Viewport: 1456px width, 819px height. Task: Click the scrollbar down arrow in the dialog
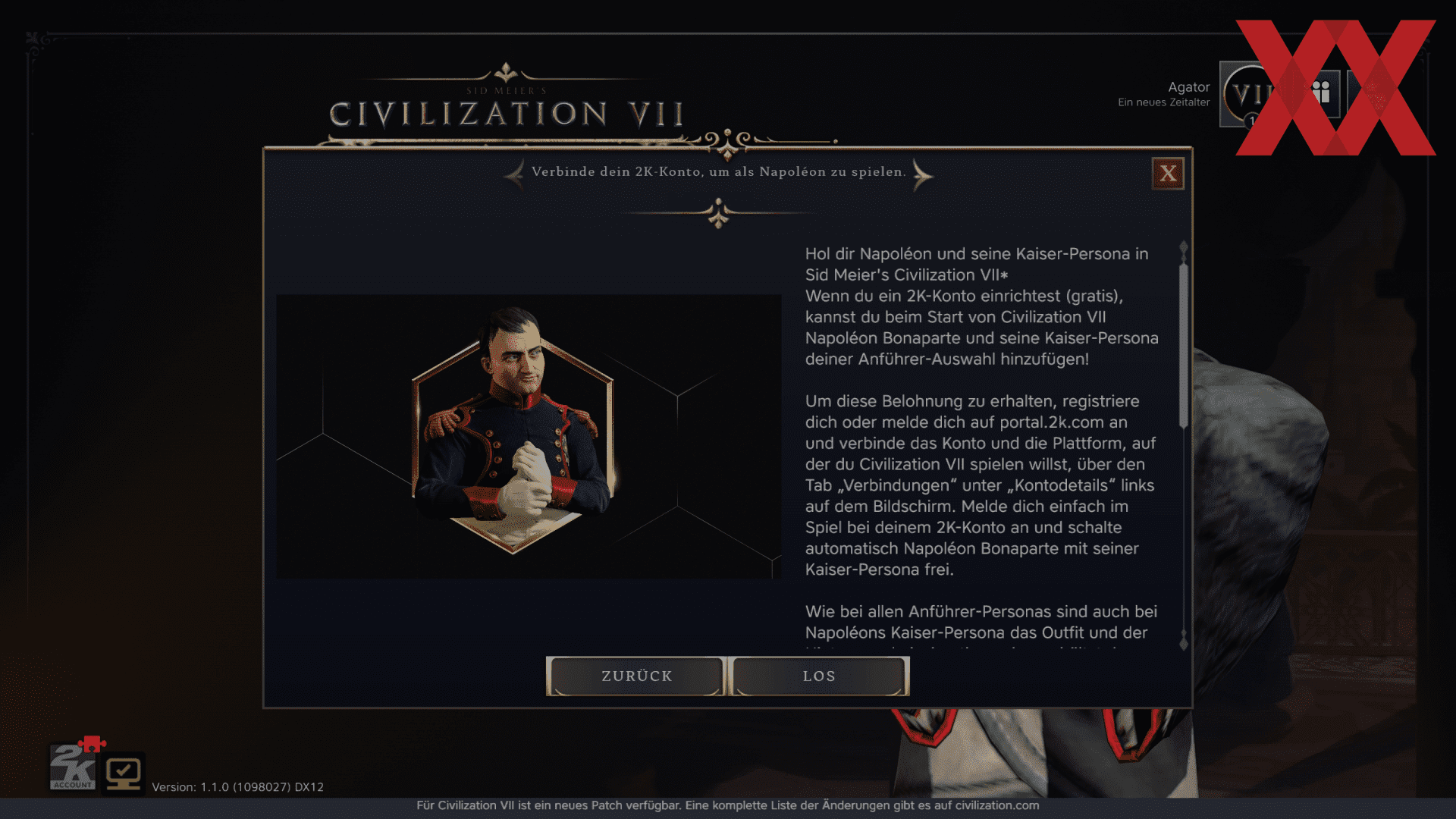[1183, 642]
